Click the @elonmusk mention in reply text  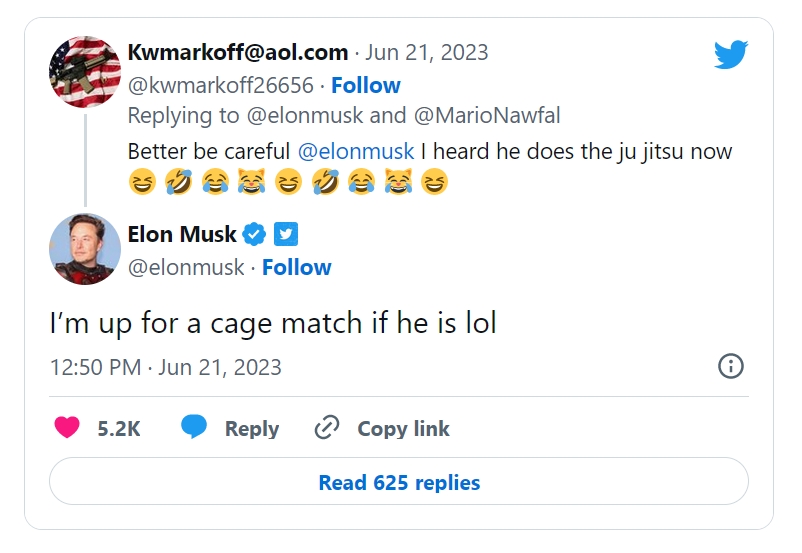coord(356,152)
